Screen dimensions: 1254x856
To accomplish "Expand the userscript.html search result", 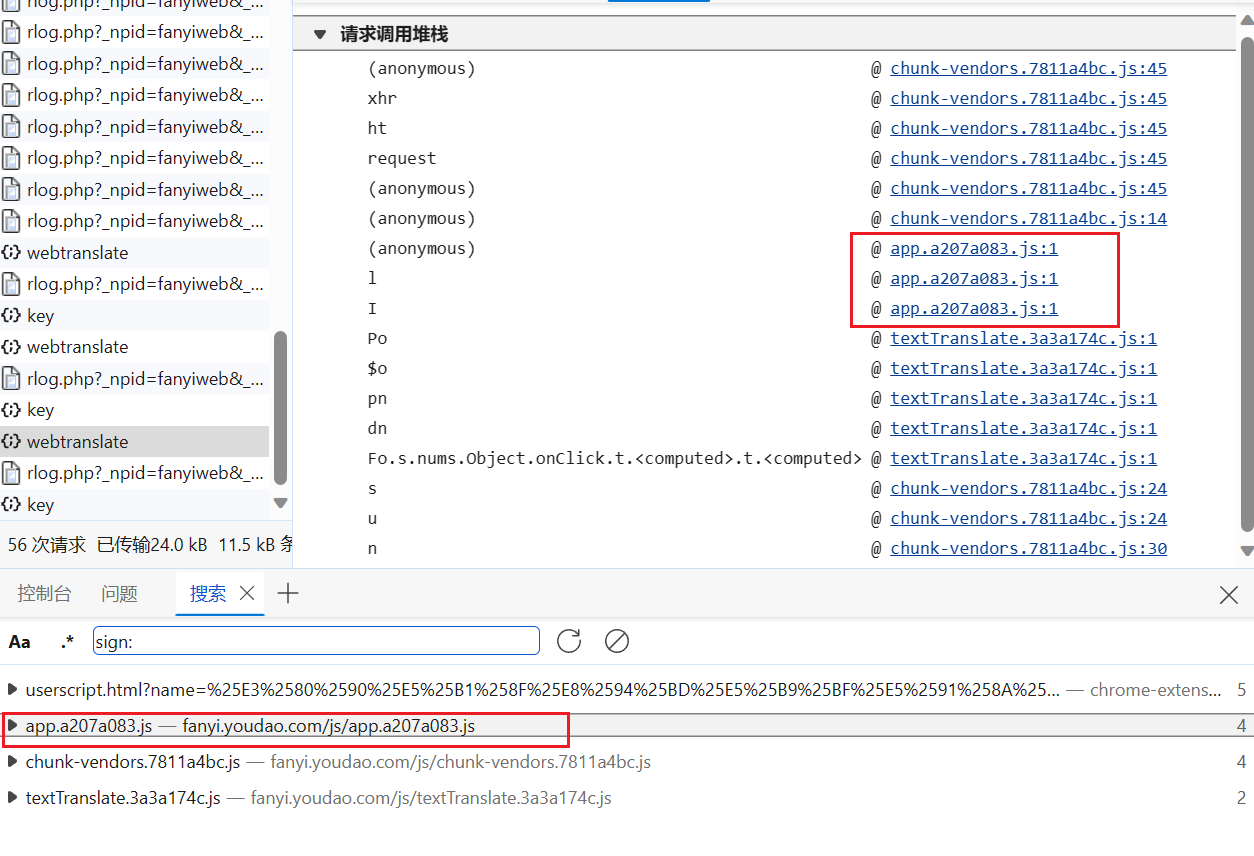I will tap(12, 689).
